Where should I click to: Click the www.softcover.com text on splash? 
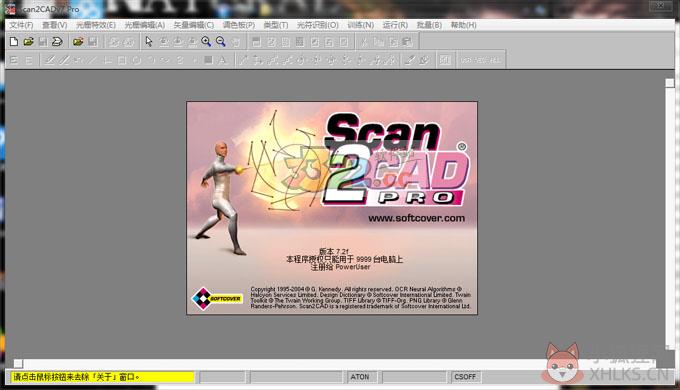tap(416, 218)
